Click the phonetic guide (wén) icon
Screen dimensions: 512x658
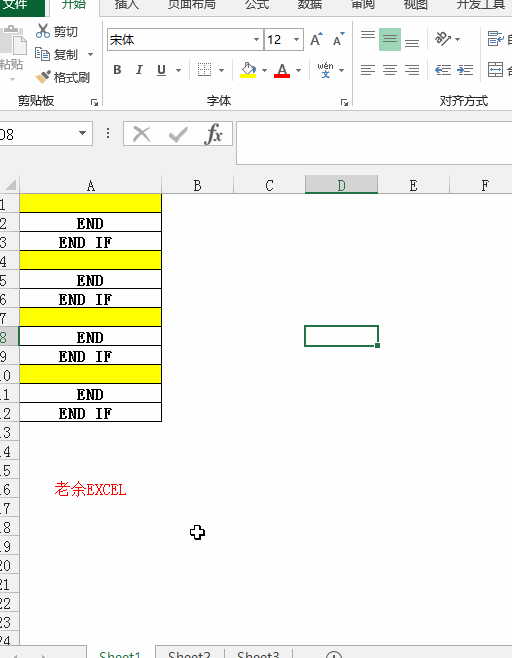pos(326,70)
